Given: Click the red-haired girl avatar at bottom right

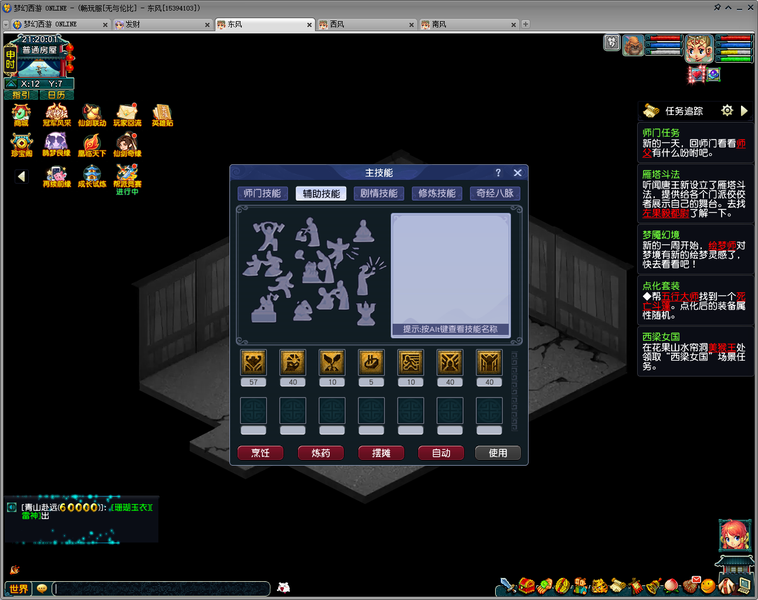Looking at the screenshot, I should click(734, 535).
